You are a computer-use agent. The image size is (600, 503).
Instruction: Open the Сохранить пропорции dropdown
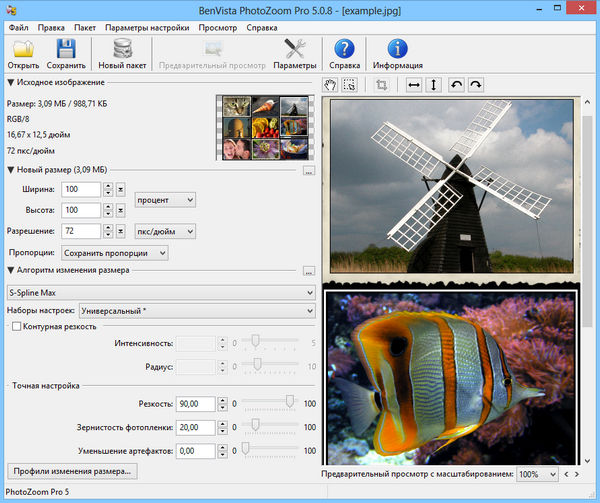click(113, 252)
